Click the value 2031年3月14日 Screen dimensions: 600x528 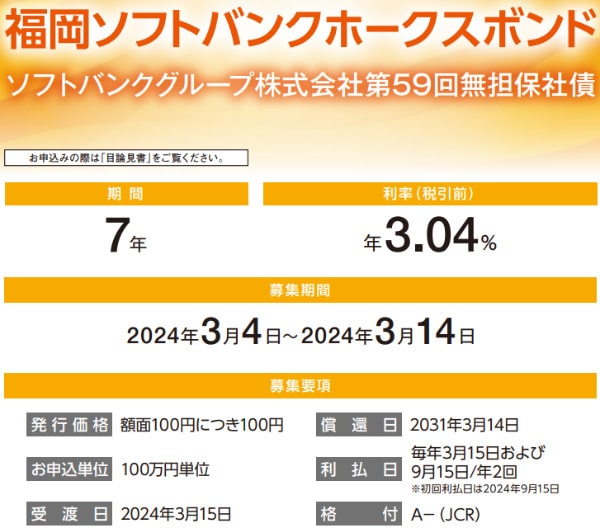(465, 425)
